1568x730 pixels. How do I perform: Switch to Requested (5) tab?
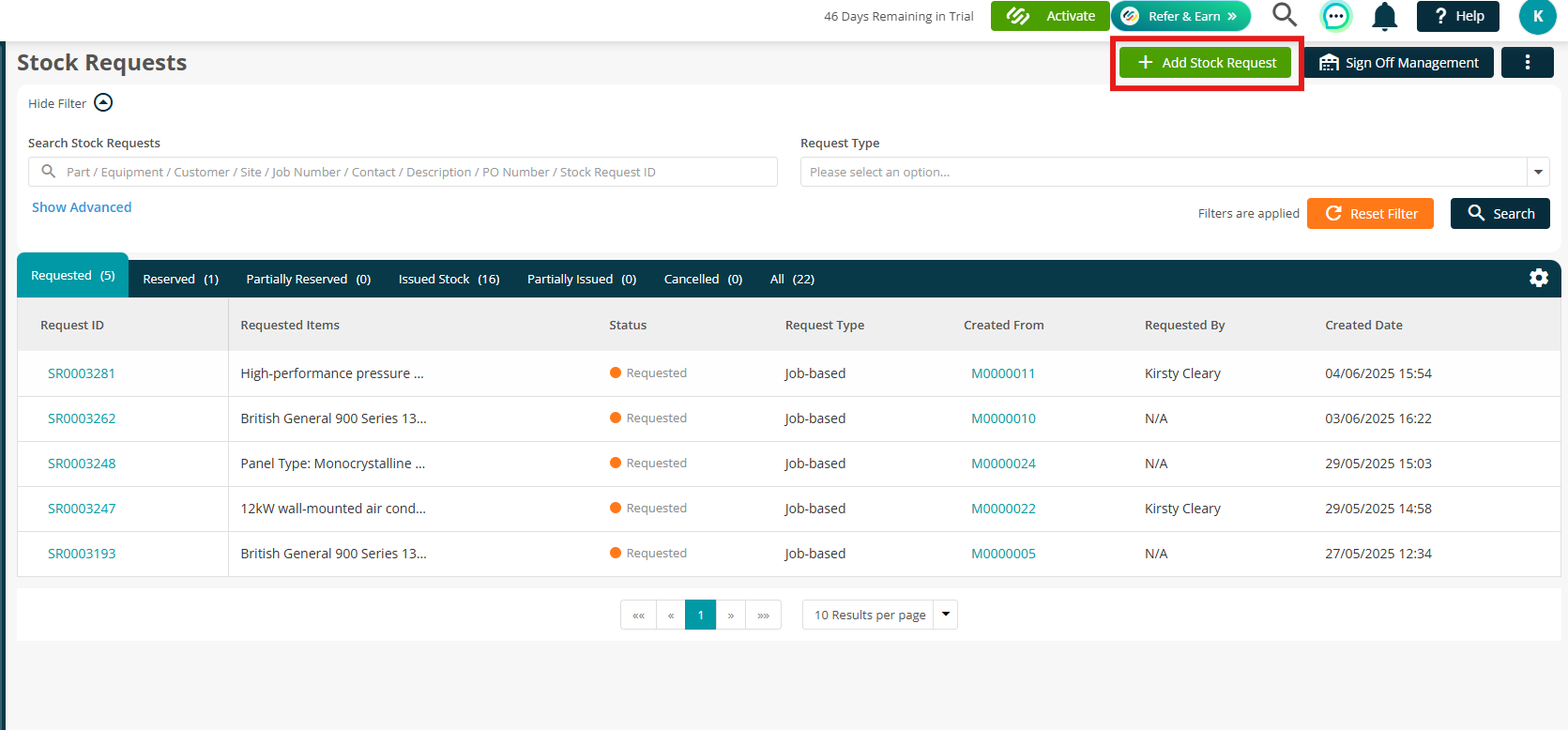point(73,275)
